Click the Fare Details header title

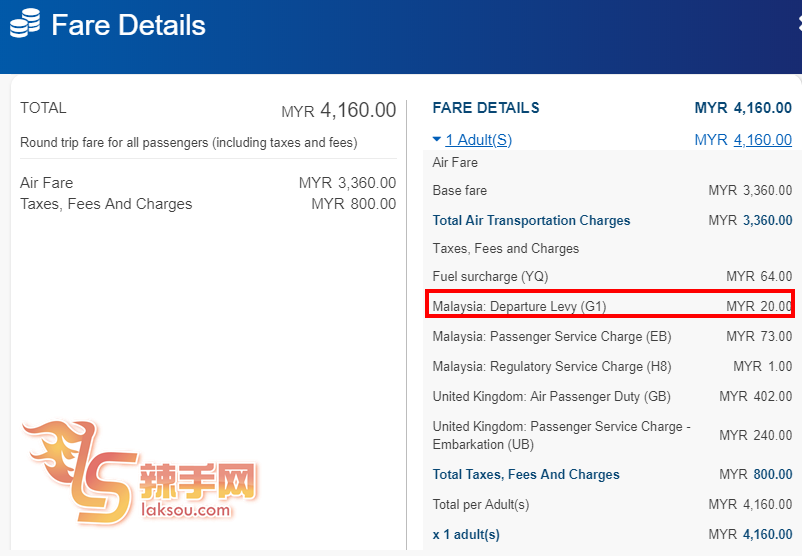point(128,25)
